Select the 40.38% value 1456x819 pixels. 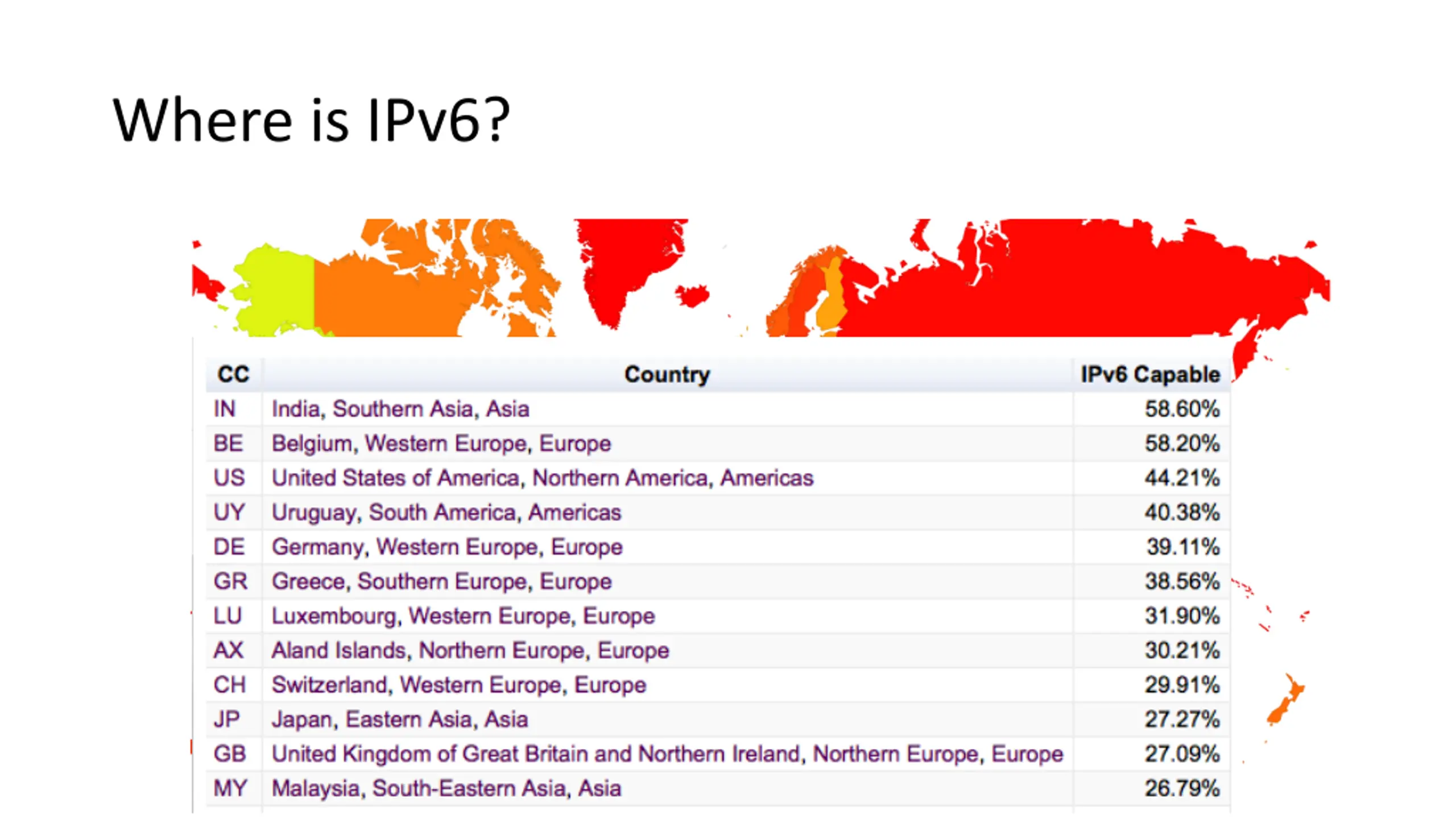(x=1182, y=512)
